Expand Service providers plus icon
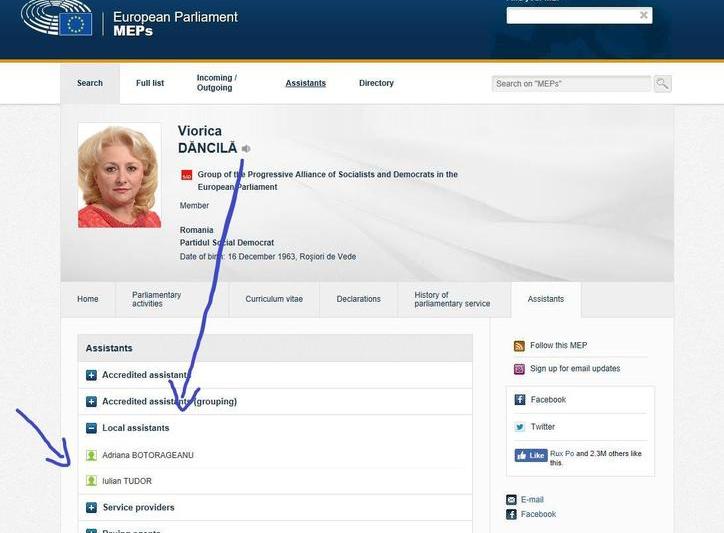Image resolution: width=724 pixels, height=533 pixels. click(x=91, y=508)
